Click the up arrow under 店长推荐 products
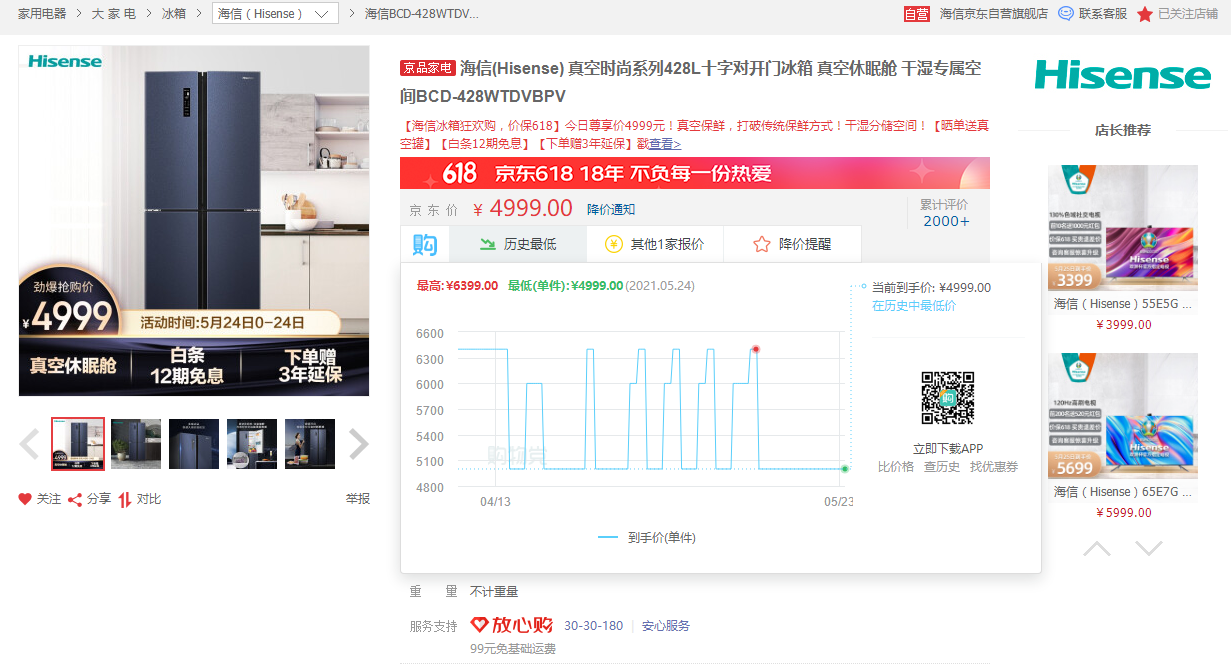The width and height of the screenshot is (1231, 669). click(1097, 548)
